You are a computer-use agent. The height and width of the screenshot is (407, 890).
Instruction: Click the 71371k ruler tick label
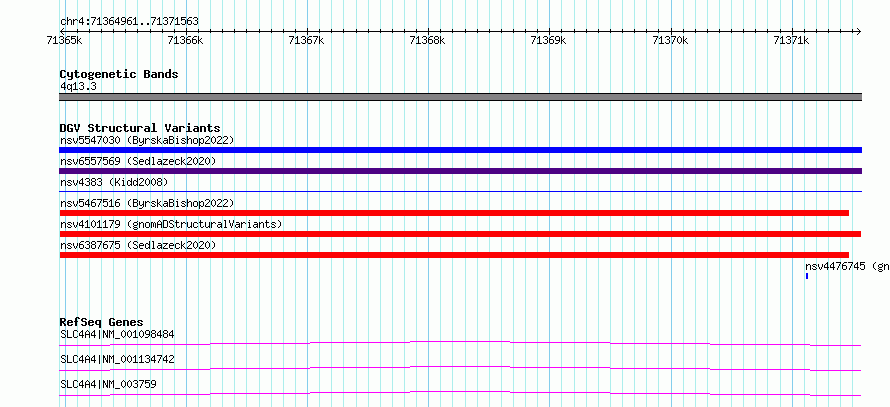(791, 41)
